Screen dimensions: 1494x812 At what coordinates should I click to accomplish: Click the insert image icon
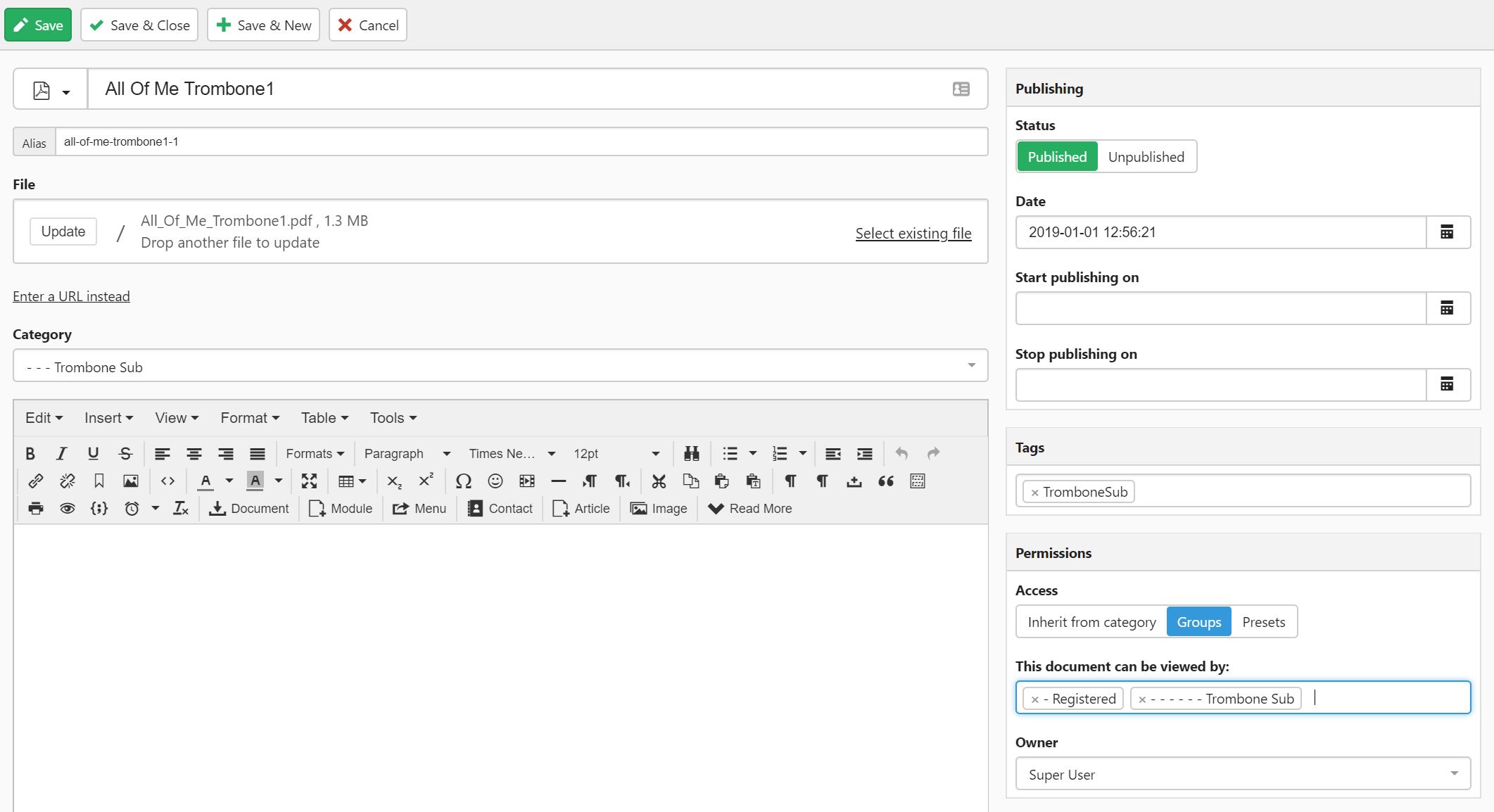(130, 481)
